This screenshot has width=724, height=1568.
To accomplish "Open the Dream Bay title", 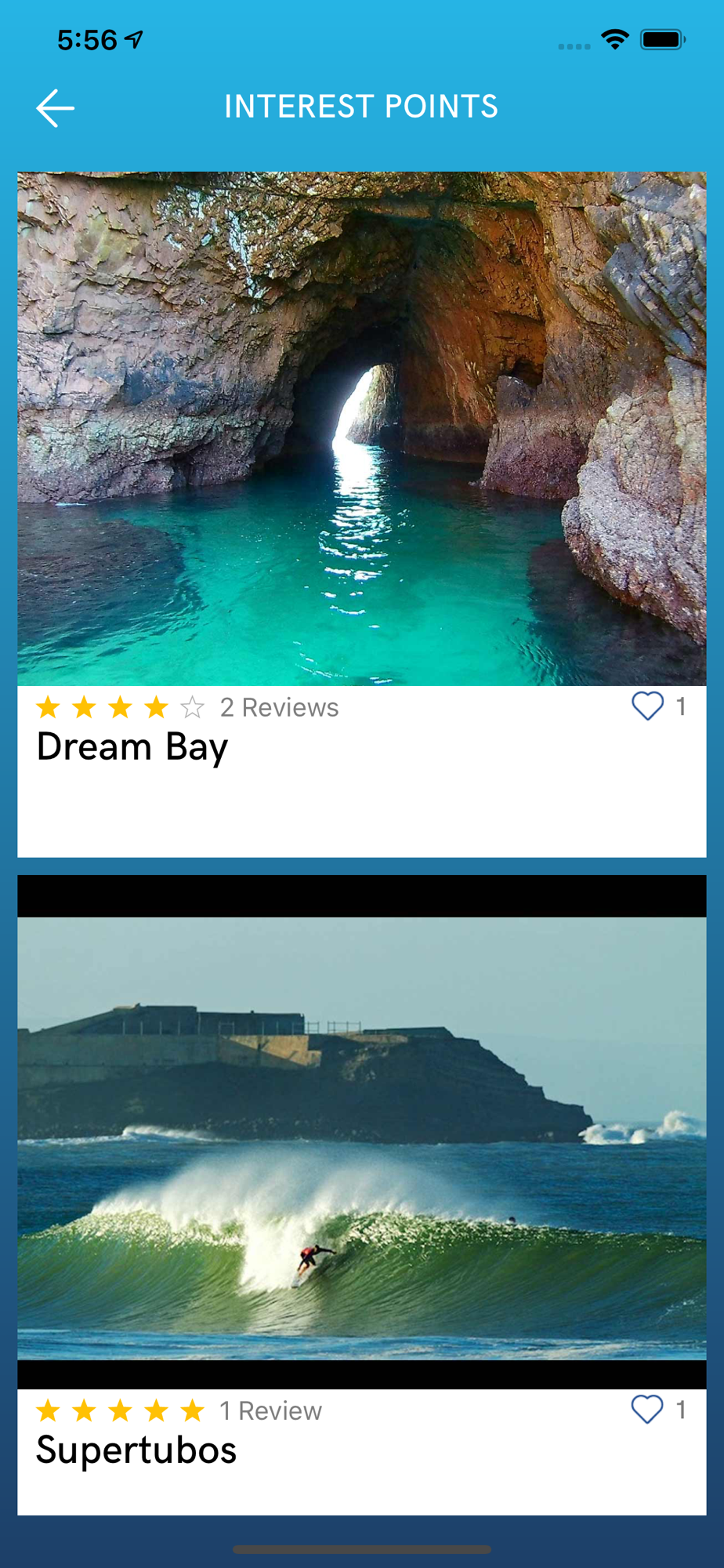I will [x=132, y=747].
